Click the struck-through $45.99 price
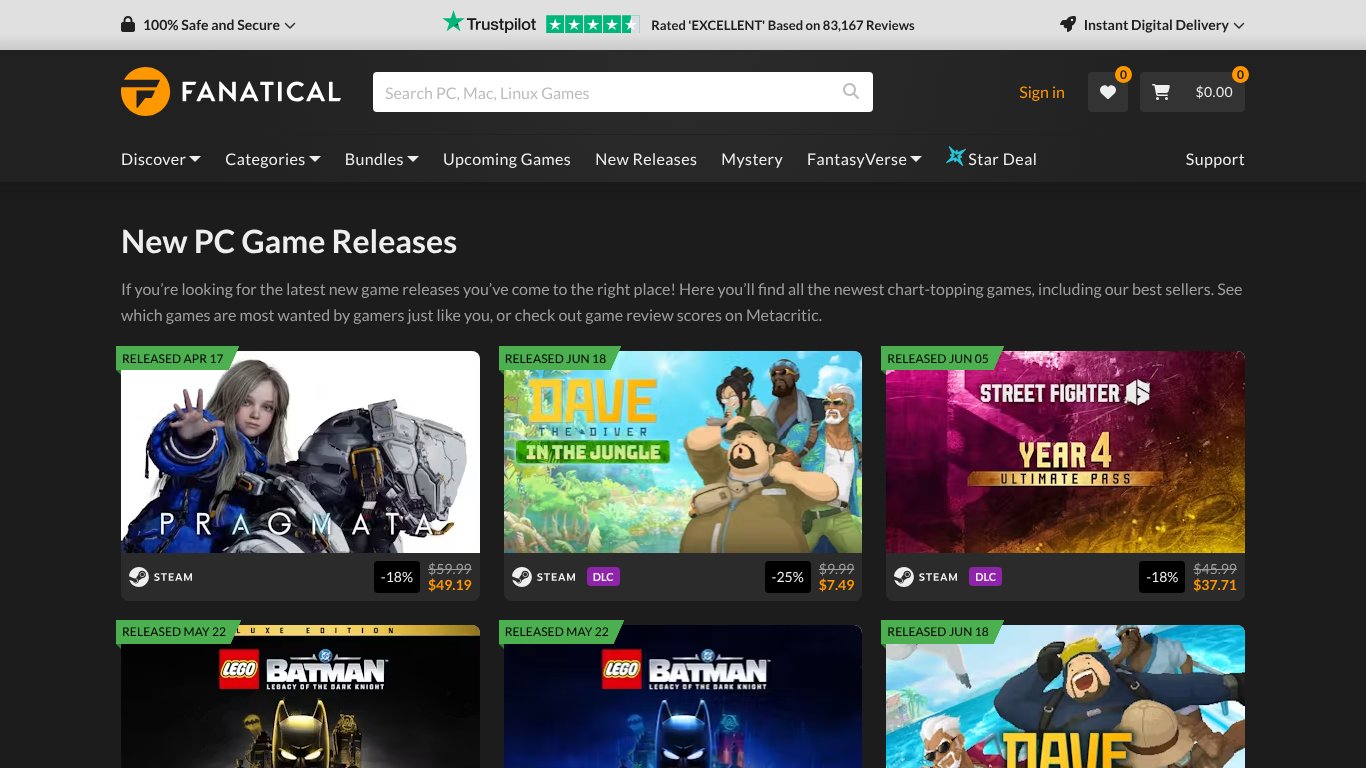 pyautogui.click(x=1215, y=569)
